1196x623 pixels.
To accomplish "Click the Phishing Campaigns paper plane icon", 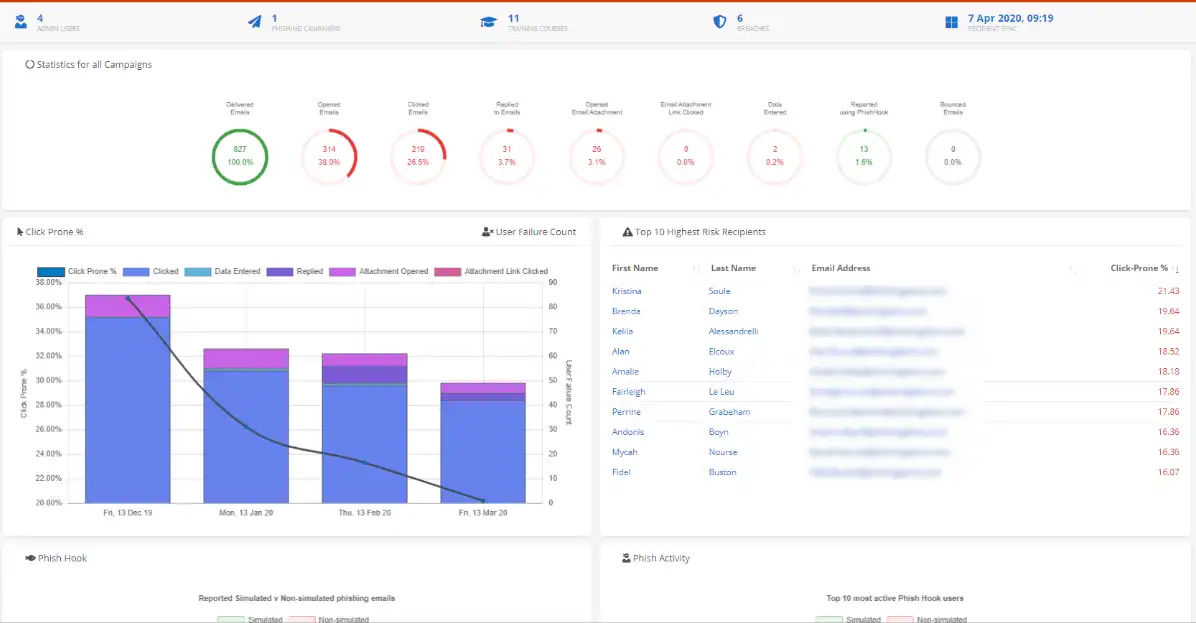I will pyautogui.click(x=255, y=22).
